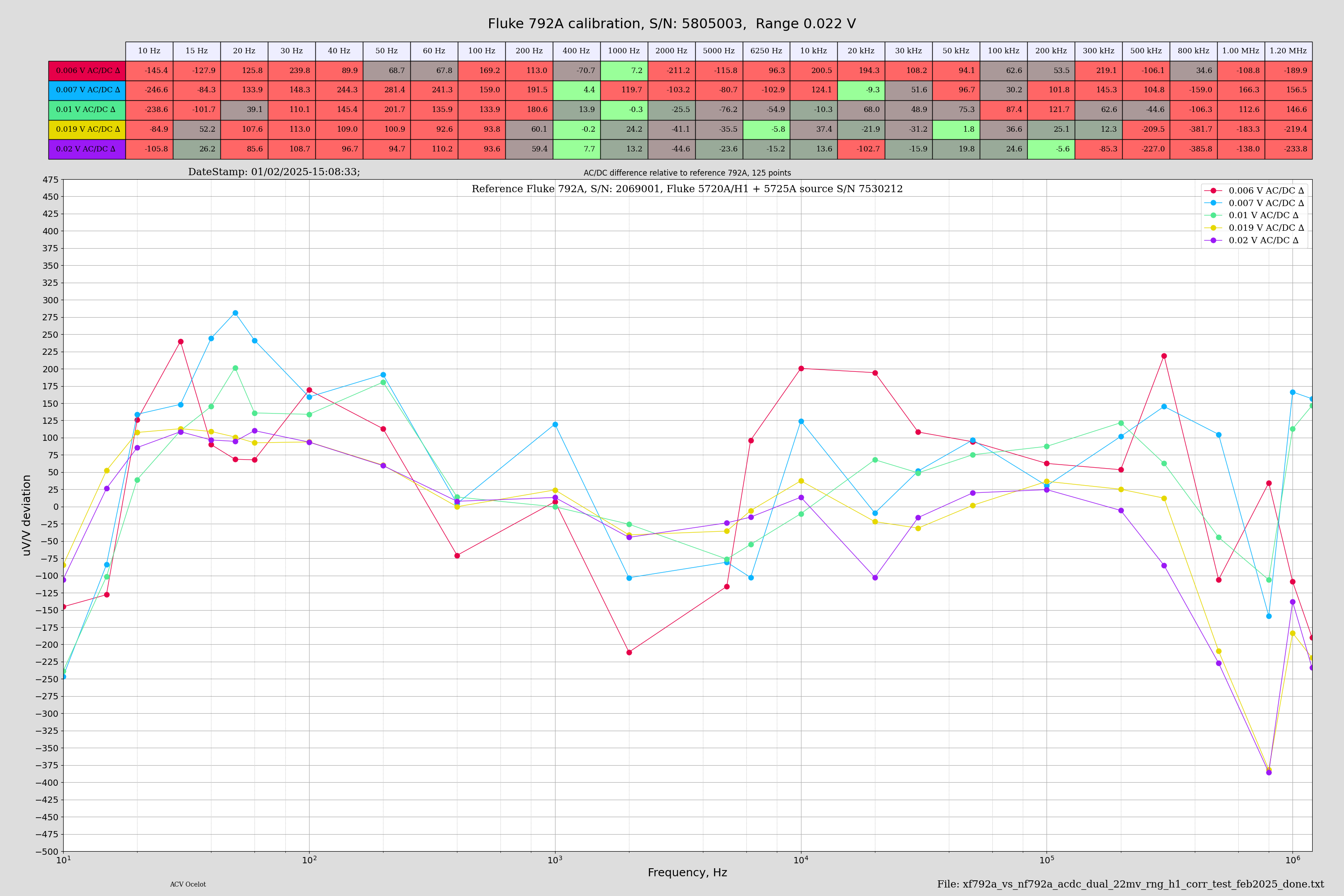1344x896 pixels.
Task: Click the 10³ x-axis tick label
Action: point(555,859)
